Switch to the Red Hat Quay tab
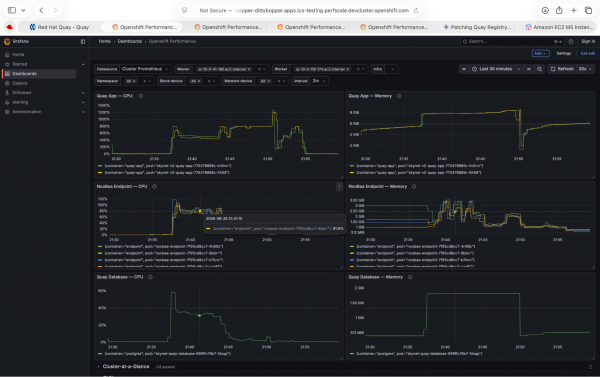The width and height of the screenshot is (600, 377). coord(59,27)
